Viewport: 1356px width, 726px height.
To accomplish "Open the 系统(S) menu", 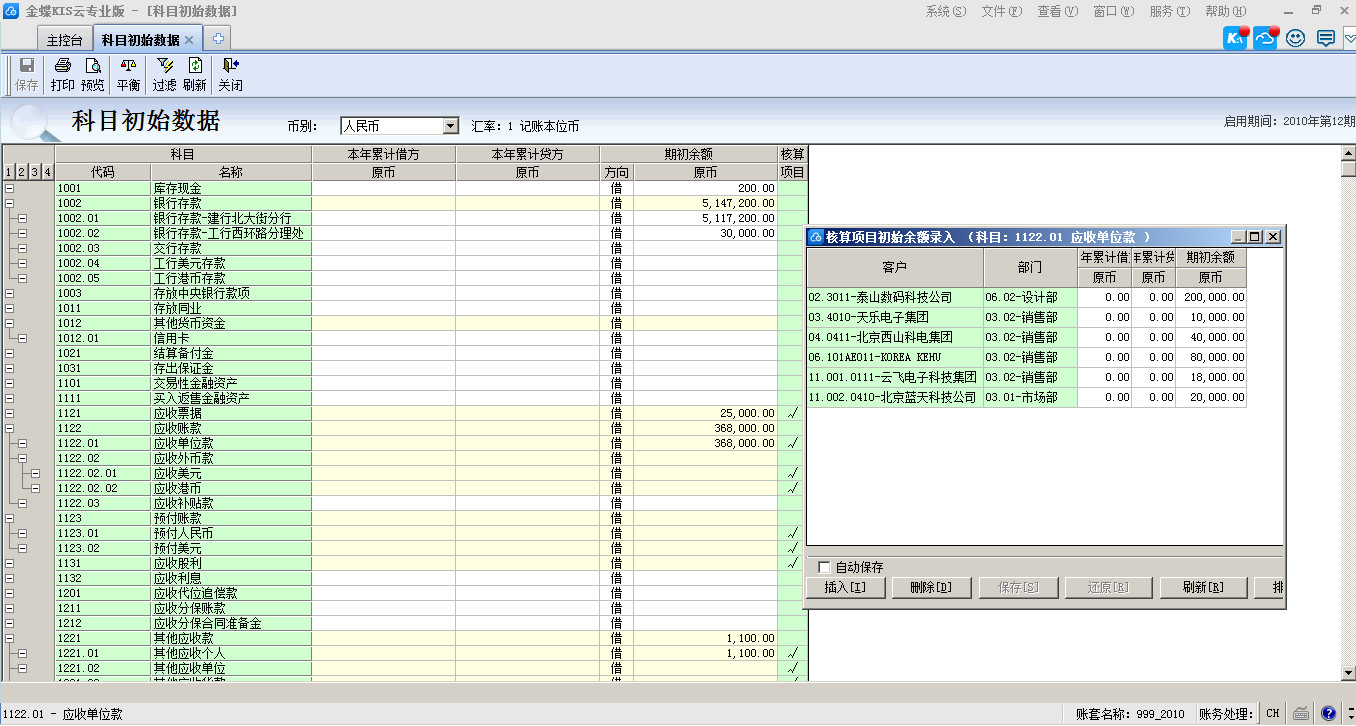I will [945, 11].
